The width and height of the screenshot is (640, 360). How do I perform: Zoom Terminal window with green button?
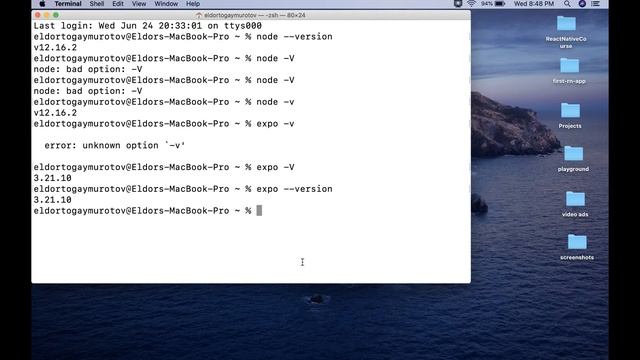click(x=56, y=15)
